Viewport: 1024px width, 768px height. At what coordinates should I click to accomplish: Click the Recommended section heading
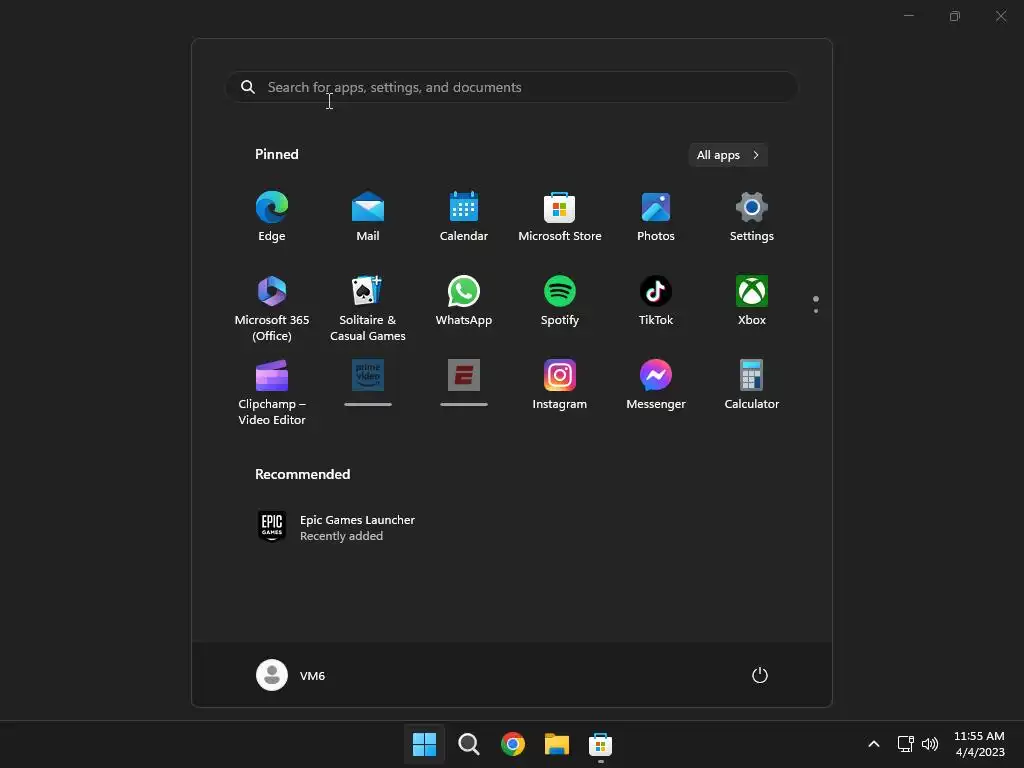(x=302, y=474)
